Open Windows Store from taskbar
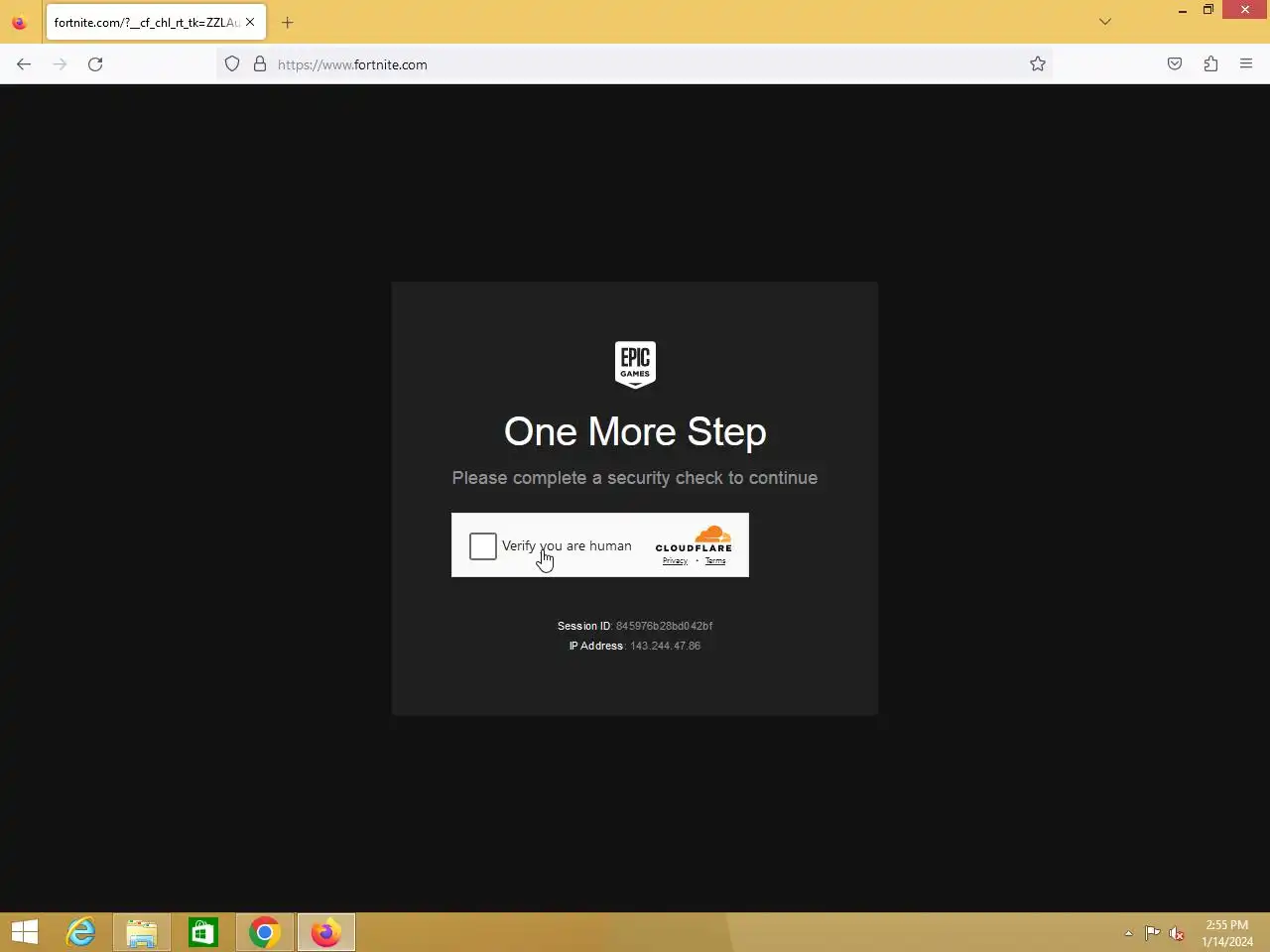 tap(203, 932)
